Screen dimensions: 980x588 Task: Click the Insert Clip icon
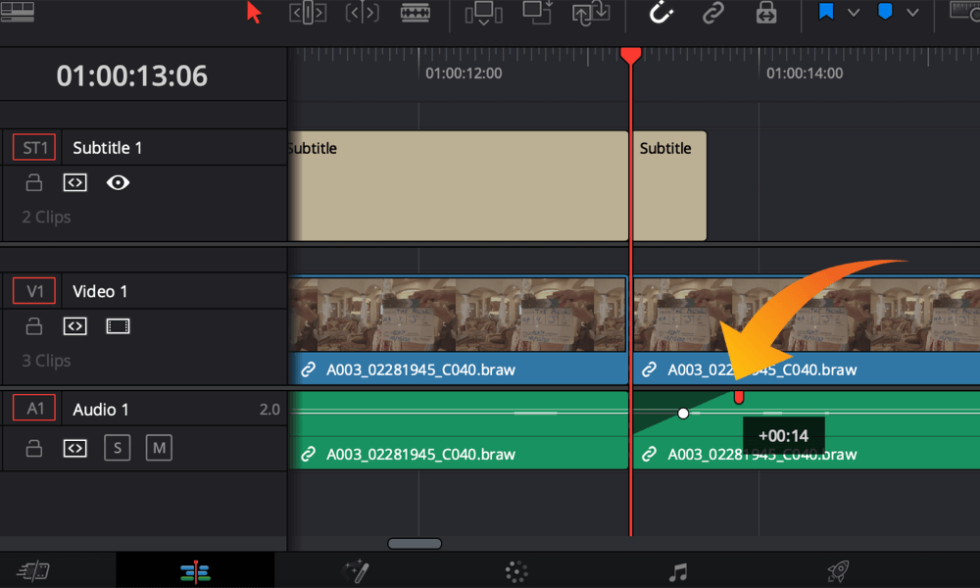(x=484, y=13)
